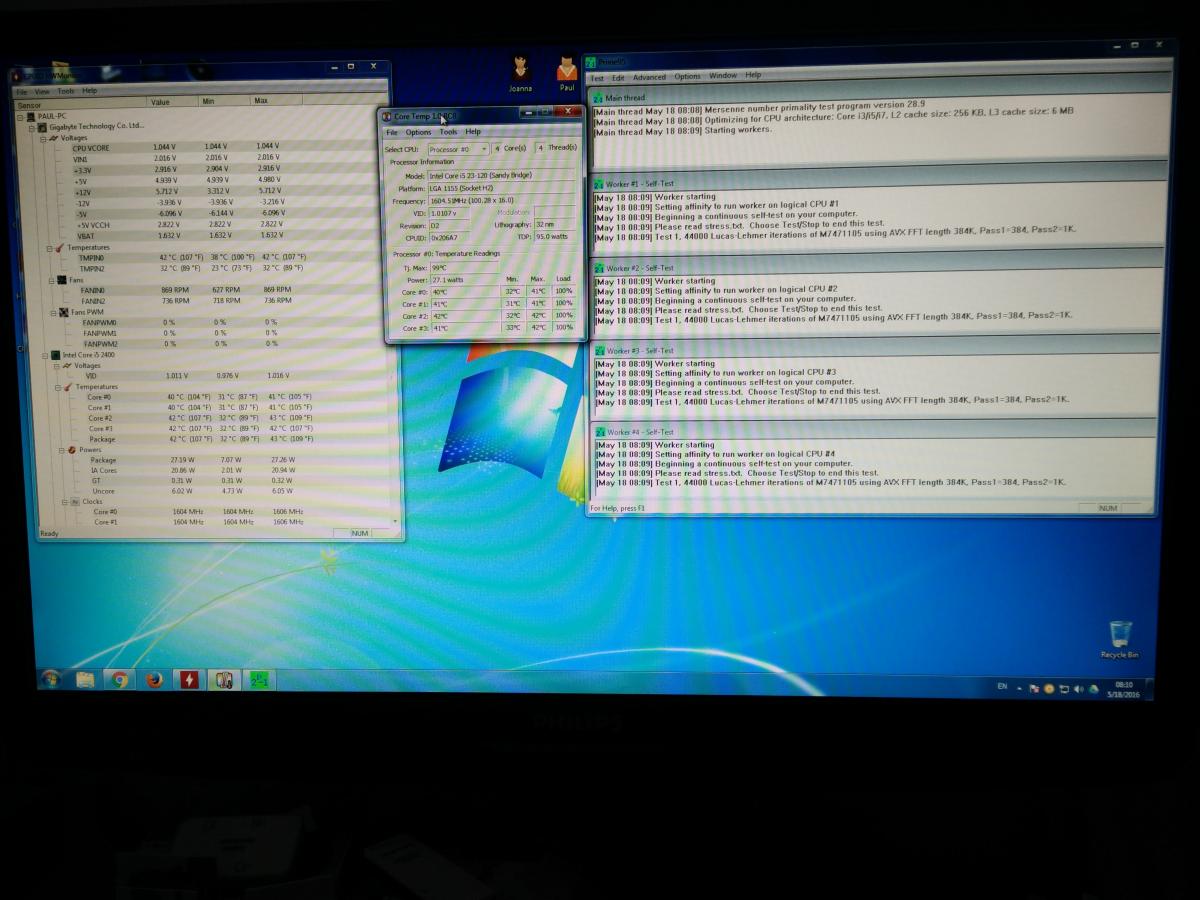Open HWMonitor Tools menu
This screenshot has height=900, width=1200.
click(x=65, y=91)
